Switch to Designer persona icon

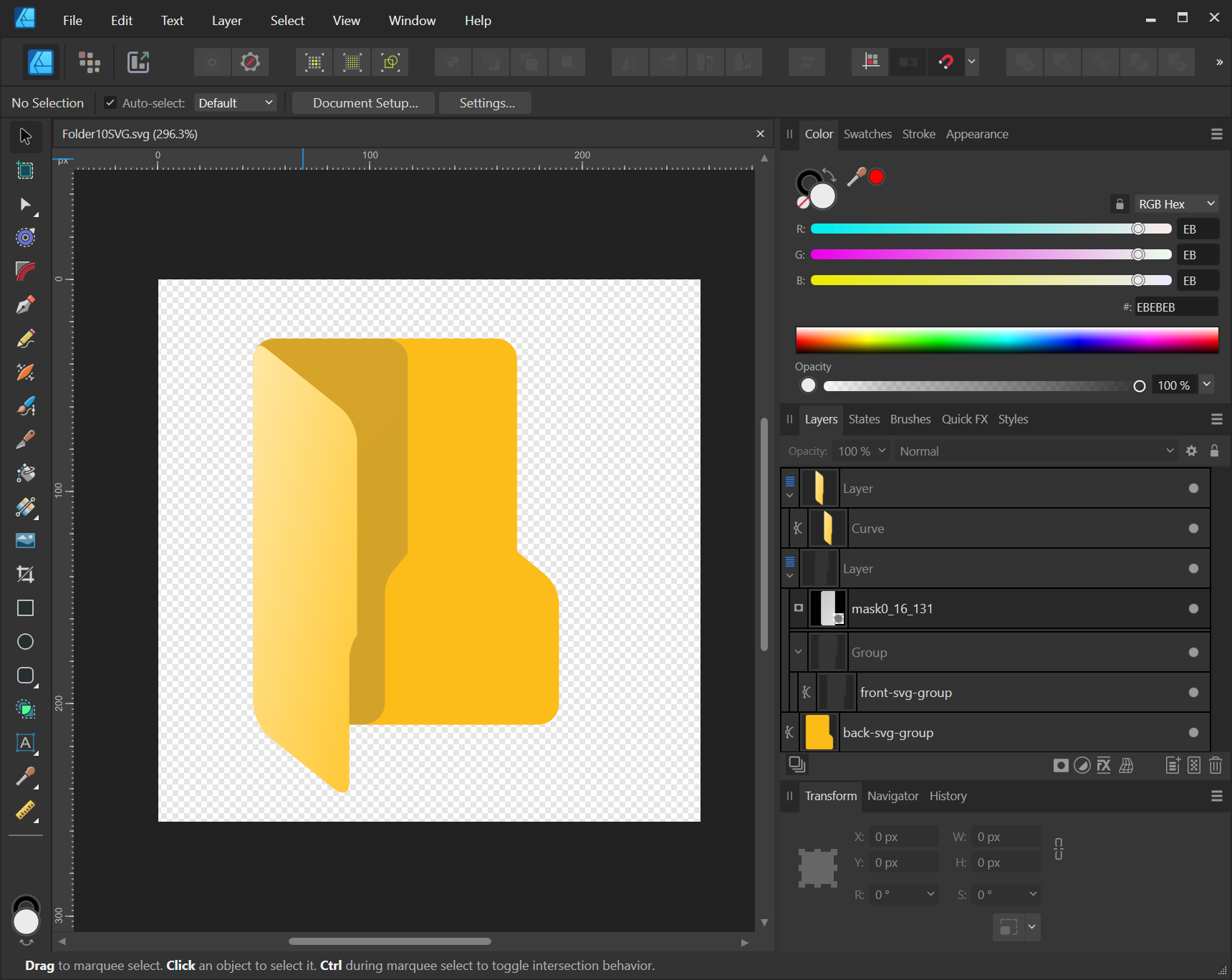[40, 62]
